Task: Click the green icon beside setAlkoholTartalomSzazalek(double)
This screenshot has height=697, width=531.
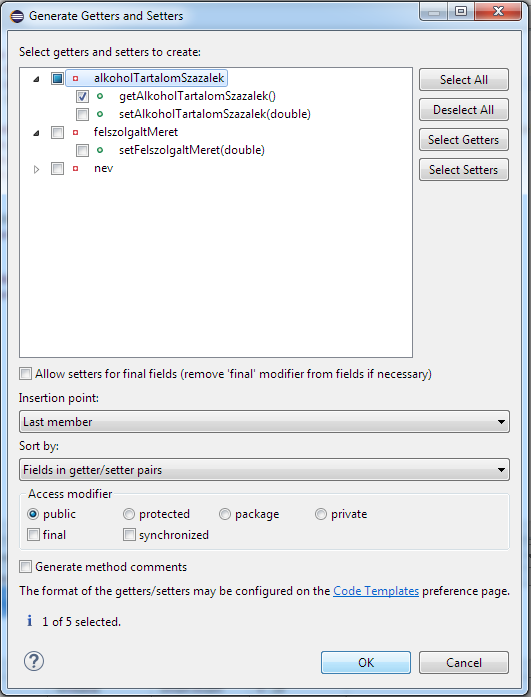Action: (x=100, y=114)
